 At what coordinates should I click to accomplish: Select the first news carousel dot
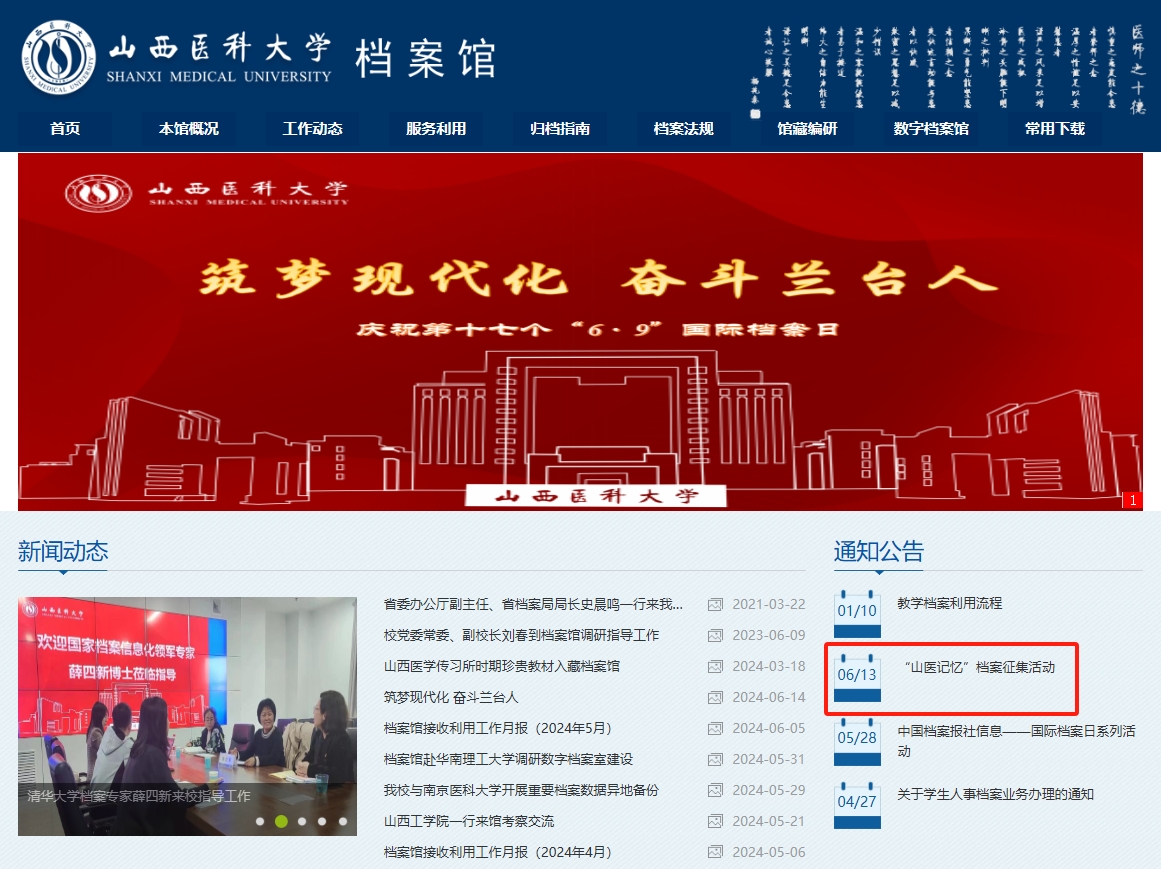(260, 821)
